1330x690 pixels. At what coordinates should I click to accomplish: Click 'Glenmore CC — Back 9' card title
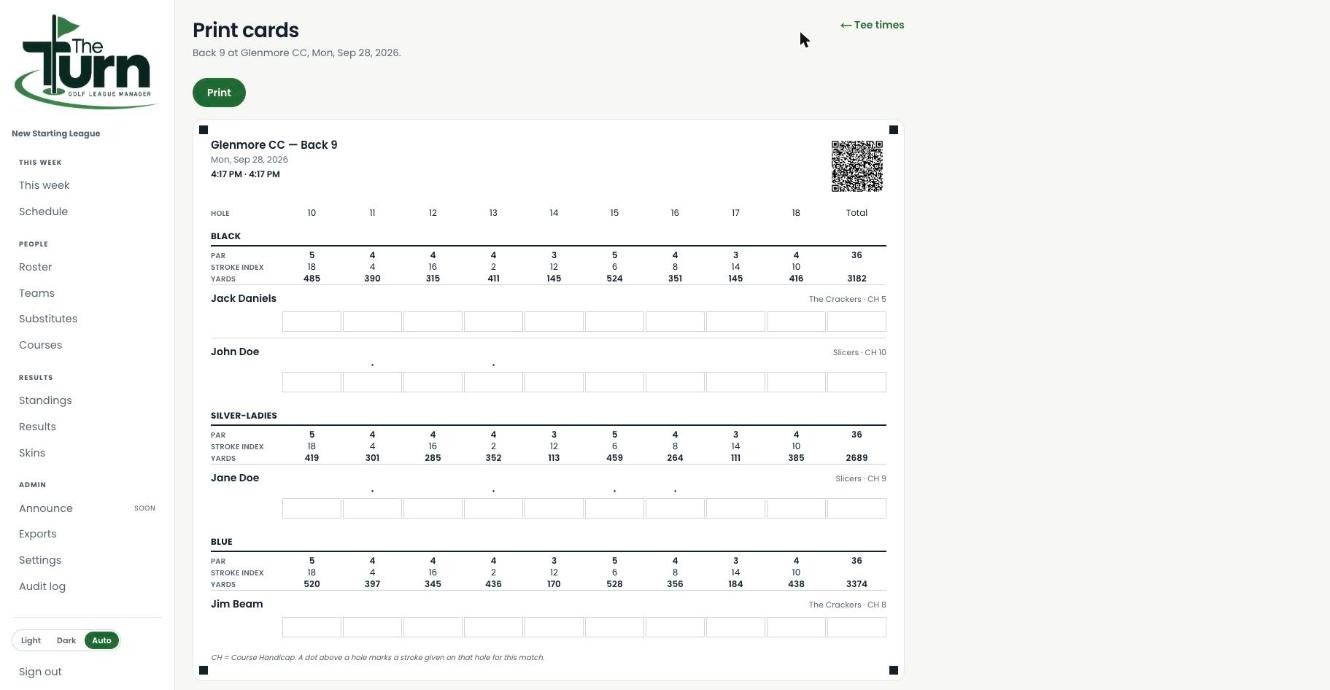274,145
